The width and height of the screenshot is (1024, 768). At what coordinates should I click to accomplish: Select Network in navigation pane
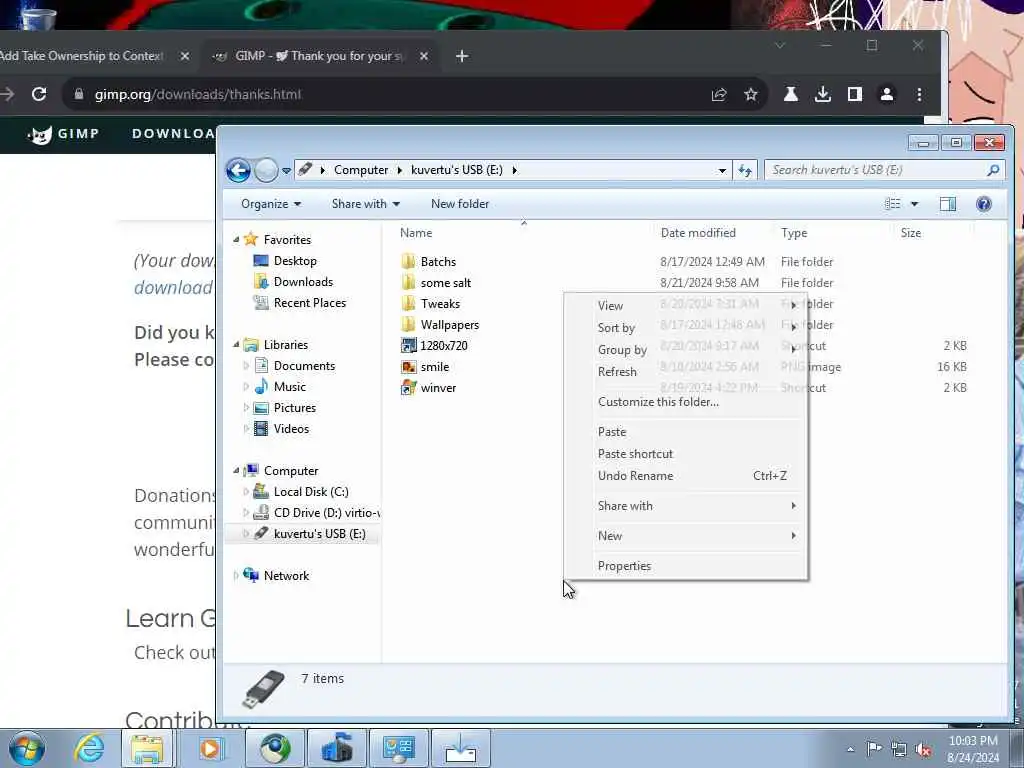click(x=286, y=575)
